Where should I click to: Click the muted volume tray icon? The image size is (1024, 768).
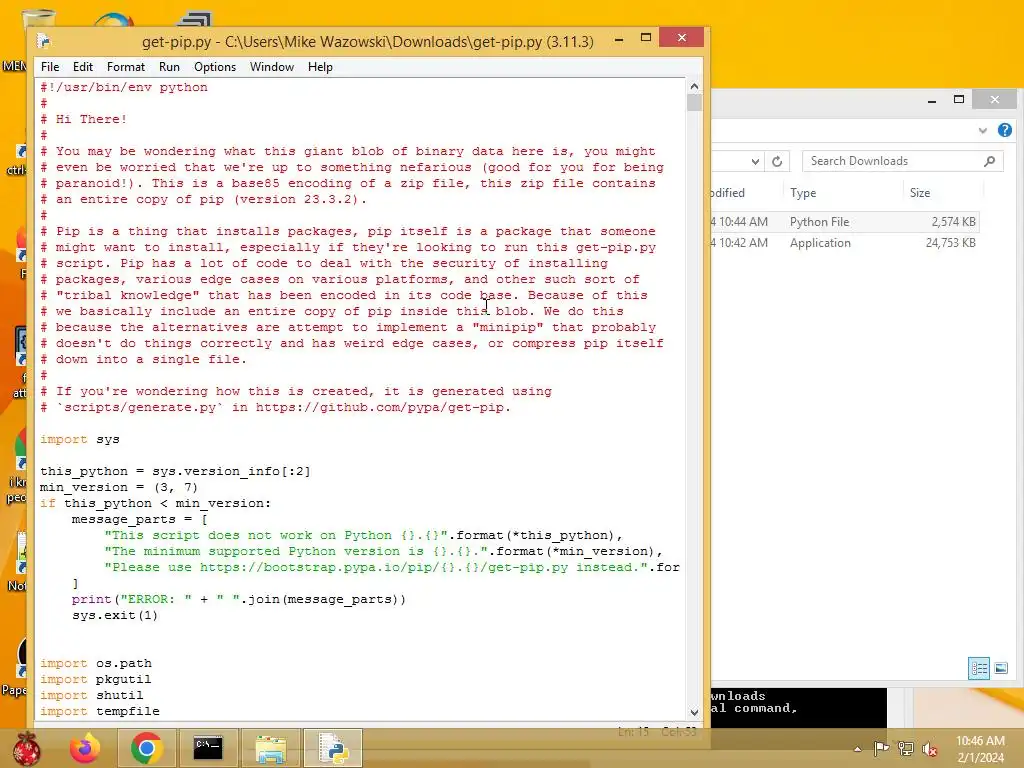pos(930,748)
